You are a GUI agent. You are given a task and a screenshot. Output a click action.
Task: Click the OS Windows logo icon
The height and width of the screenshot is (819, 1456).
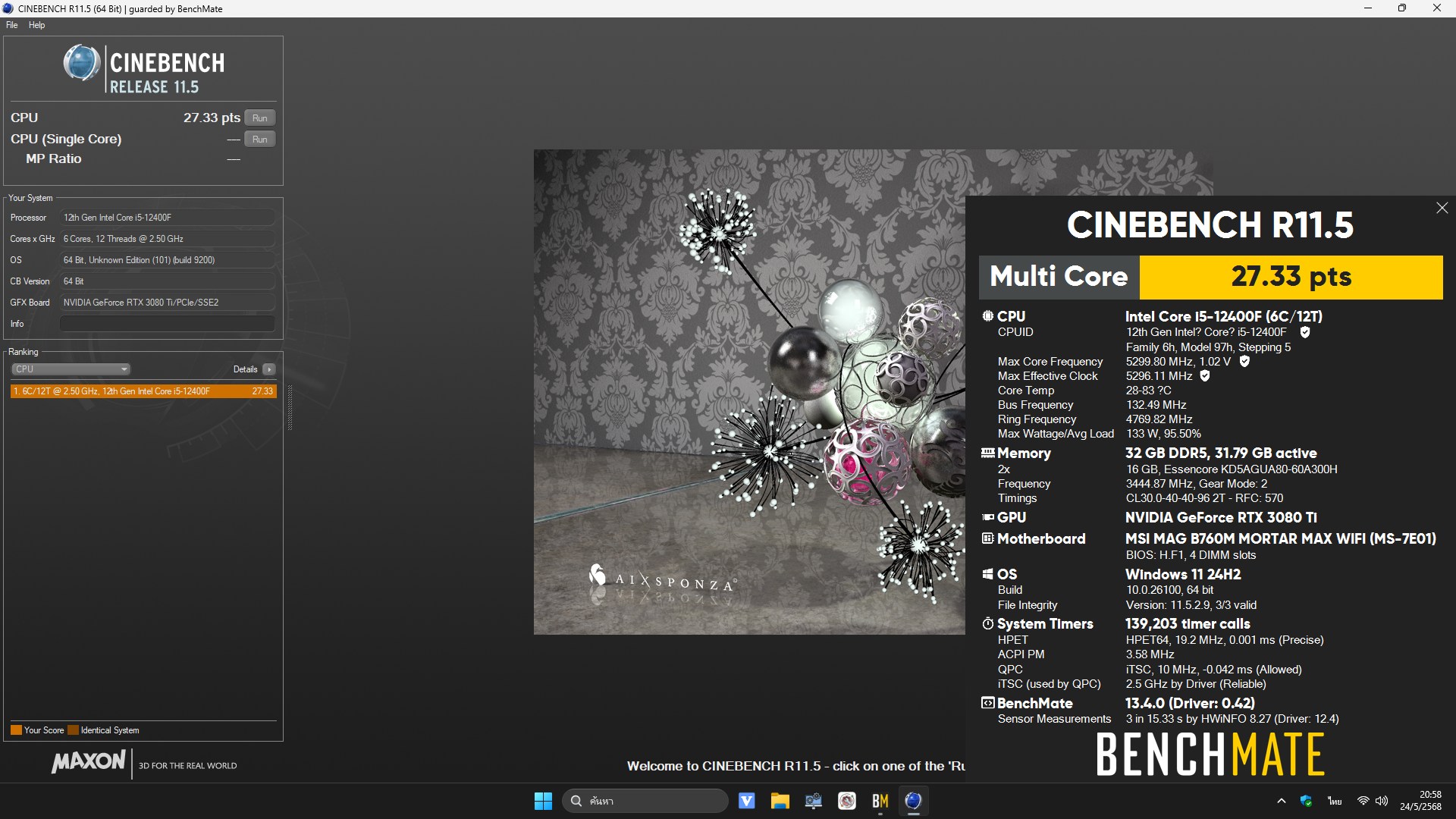tap(988, 574)
